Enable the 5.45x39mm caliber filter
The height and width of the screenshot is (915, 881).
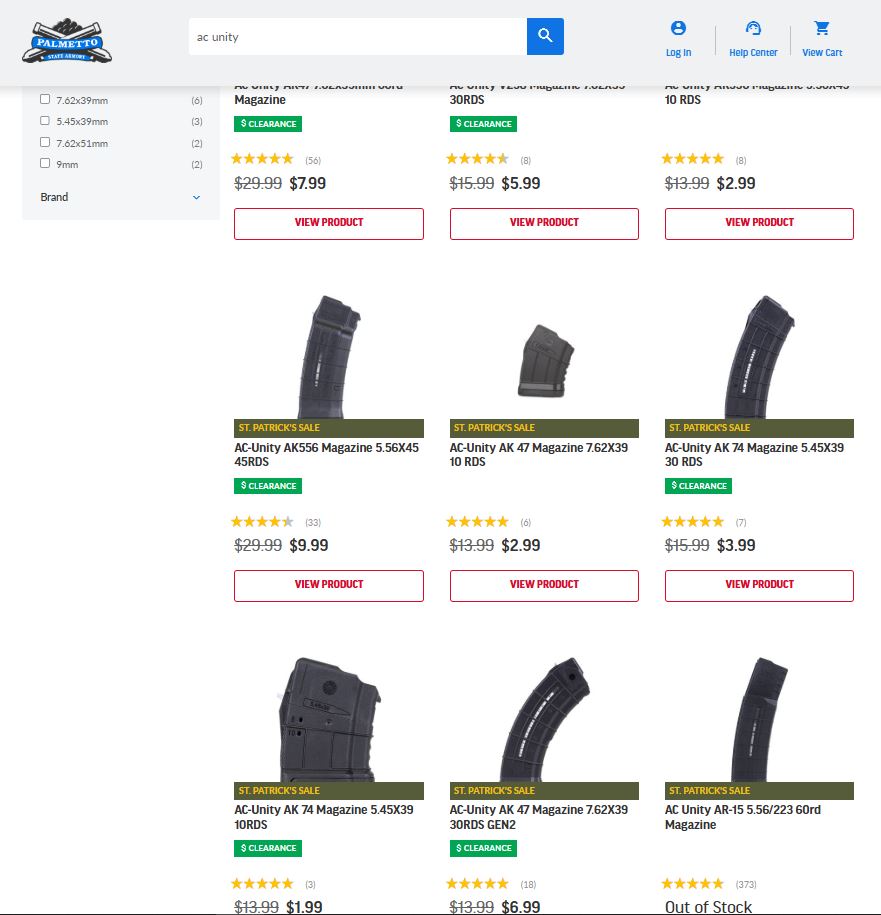[45, 121]
